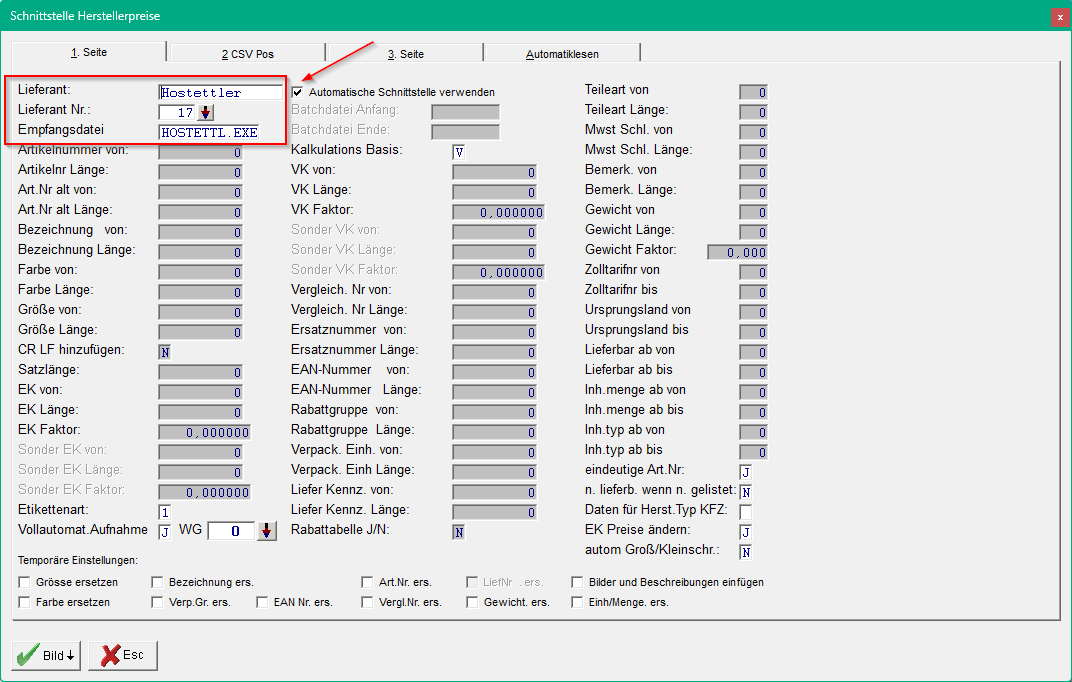Click the Größe Länge field

click(x=200, y=332)
